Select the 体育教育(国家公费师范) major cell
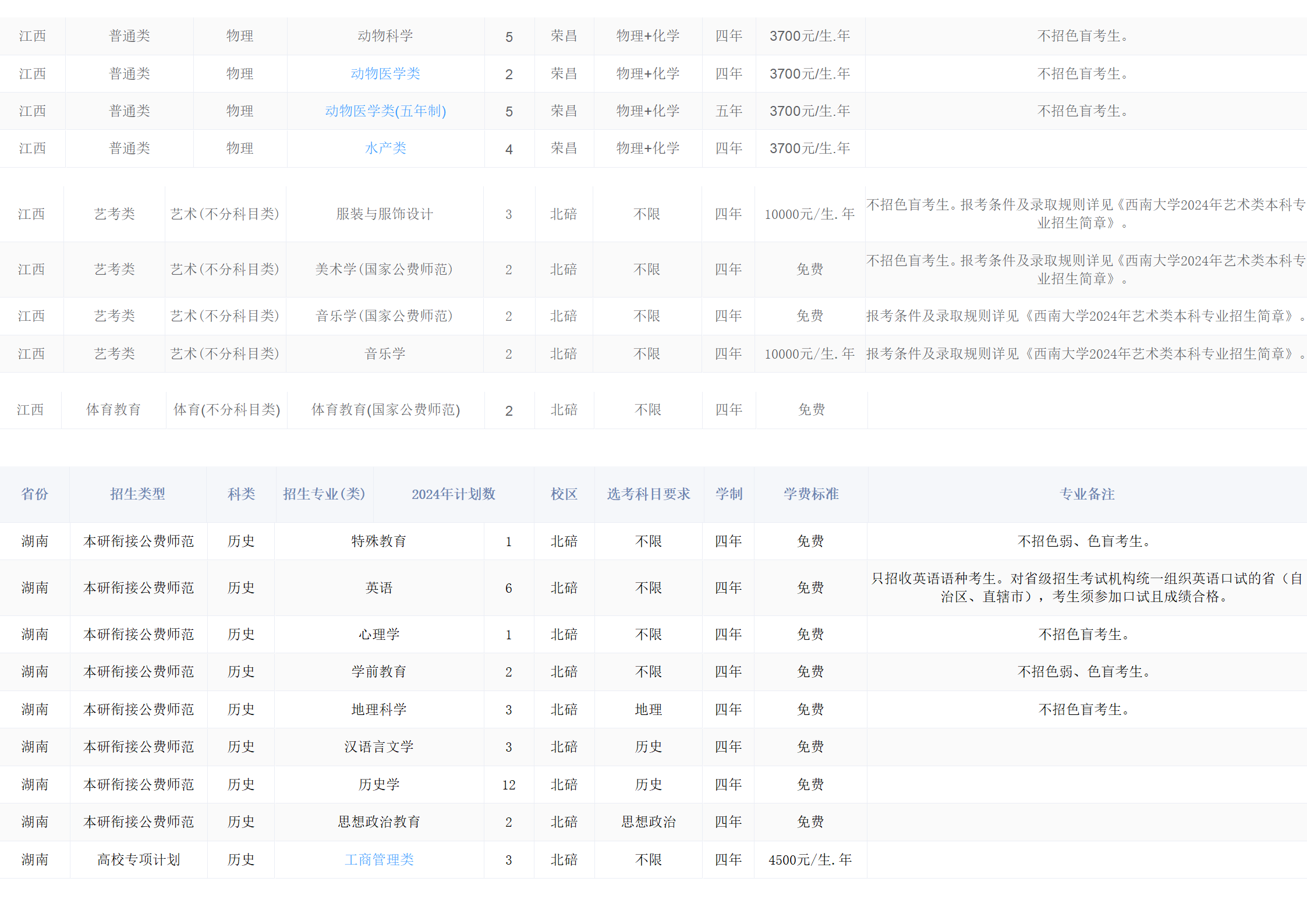 pos(385,410)
